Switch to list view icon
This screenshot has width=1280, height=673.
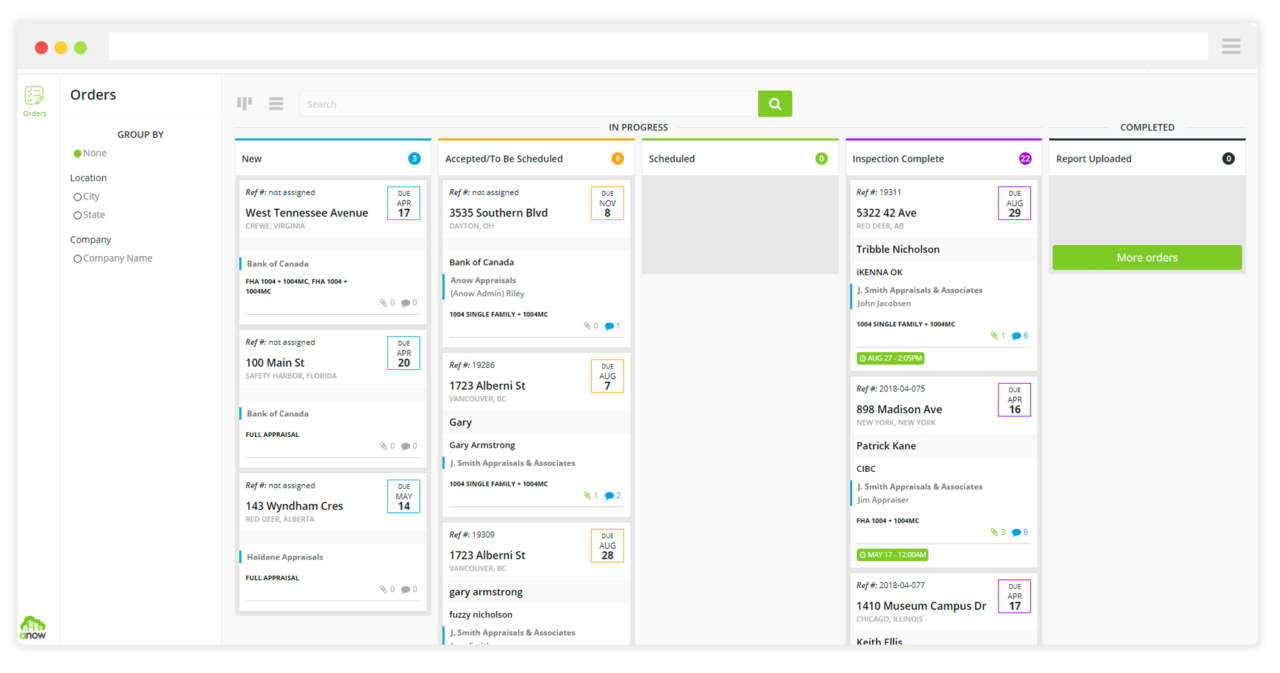coord(276,104)
